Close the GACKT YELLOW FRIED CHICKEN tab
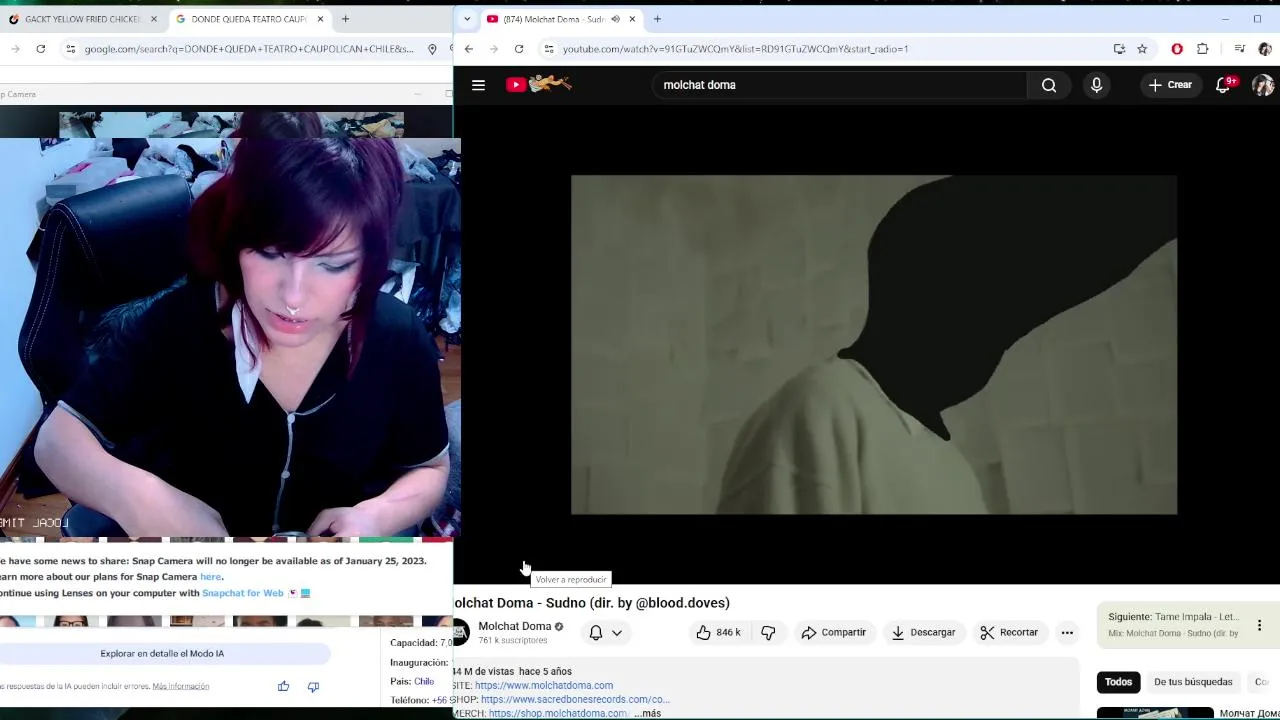Screen dimensions: 1280x720 [x=153, y=19]
